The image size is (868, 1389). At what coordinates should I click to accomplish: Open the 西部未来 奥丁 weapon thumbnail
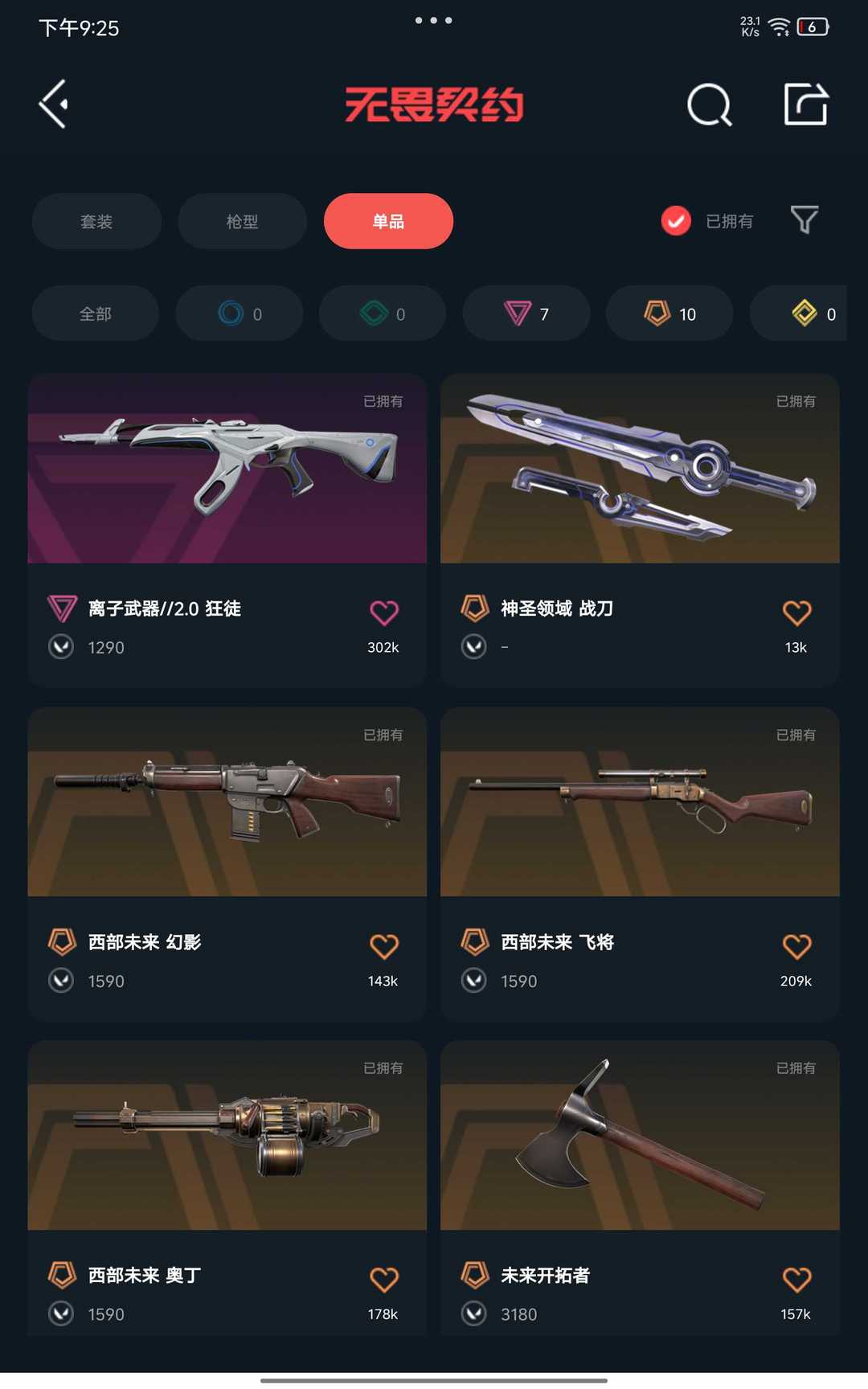(x=227, y=1135)
